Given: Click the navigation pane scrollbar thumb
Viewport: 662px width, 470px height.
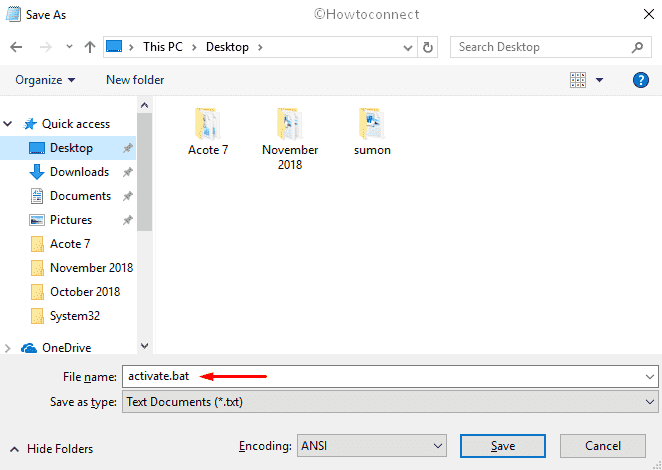Looking at the screenshot, I should pyautogui.click(x=144, y=172).
